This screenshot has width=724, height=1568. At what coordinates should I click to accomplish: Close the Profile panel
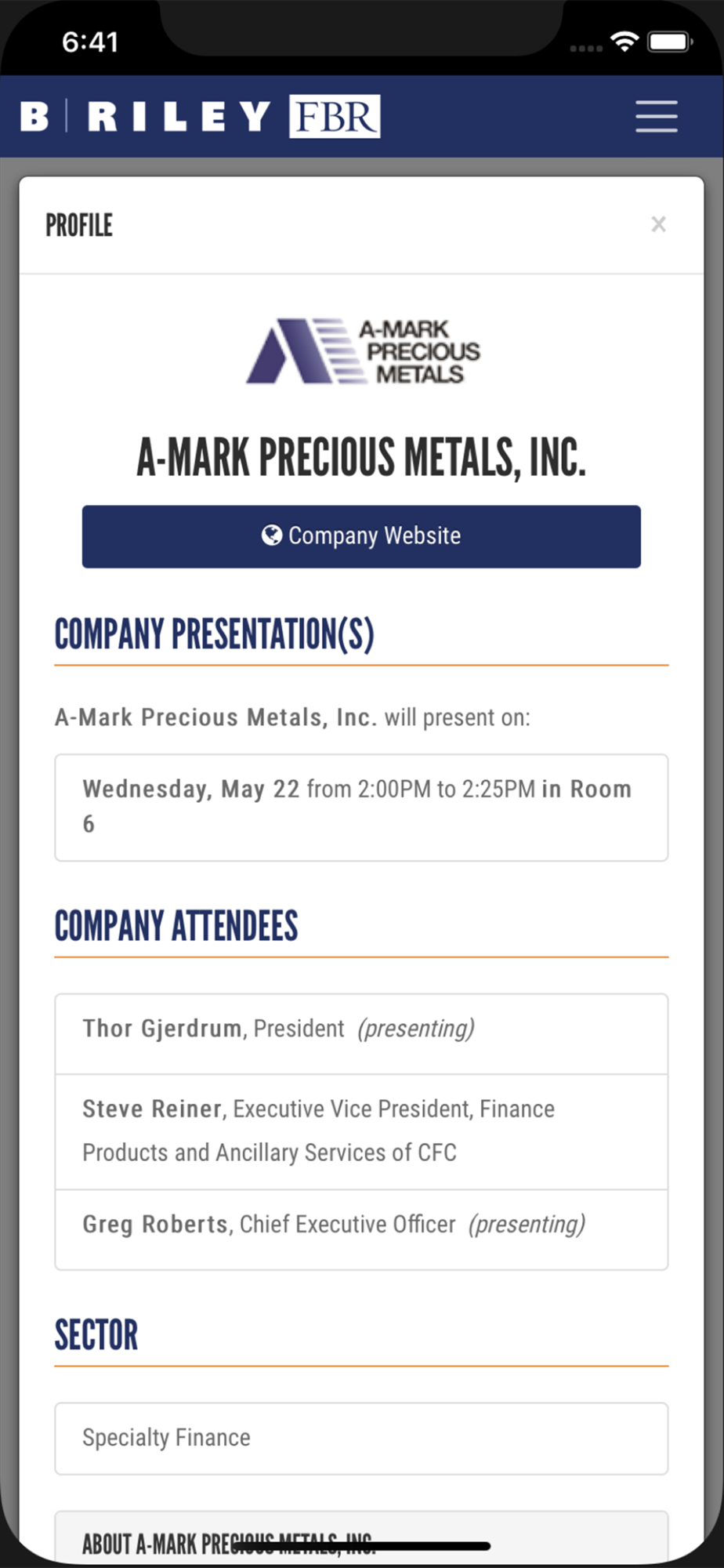[x=658, y=224]
